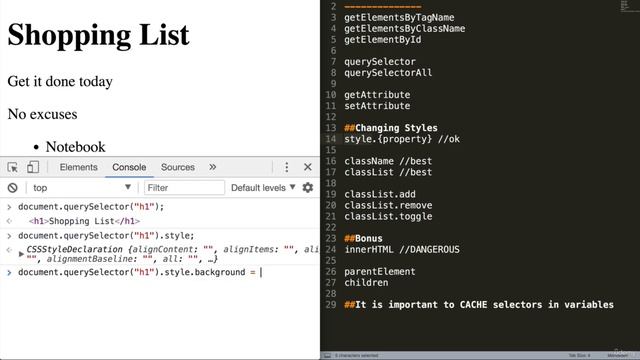Viewport: 640px width, 360px height.
Task: Click classList.remove on line 20
Action: [388, 205]
